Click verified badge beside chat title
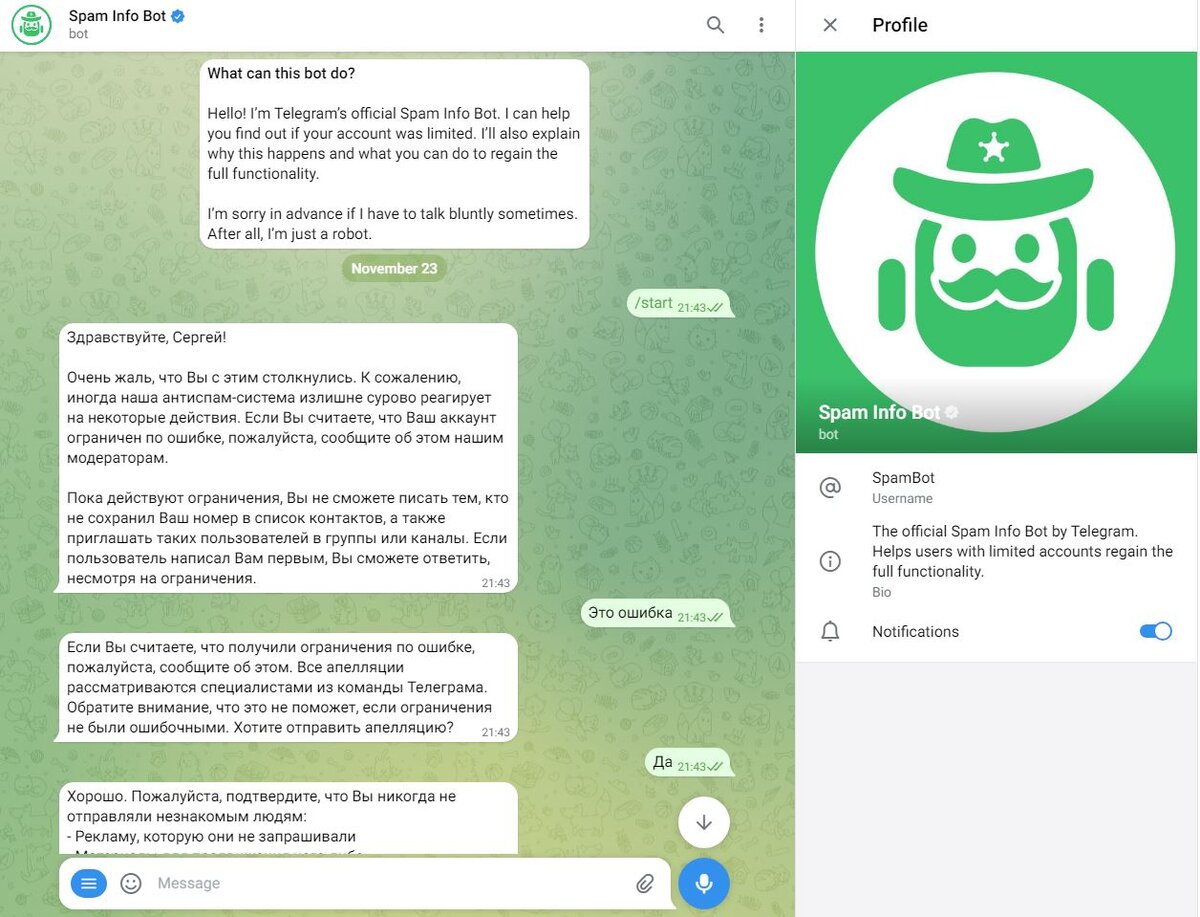Viewport: 1200px width, 917px height. [x=178, y=16]
